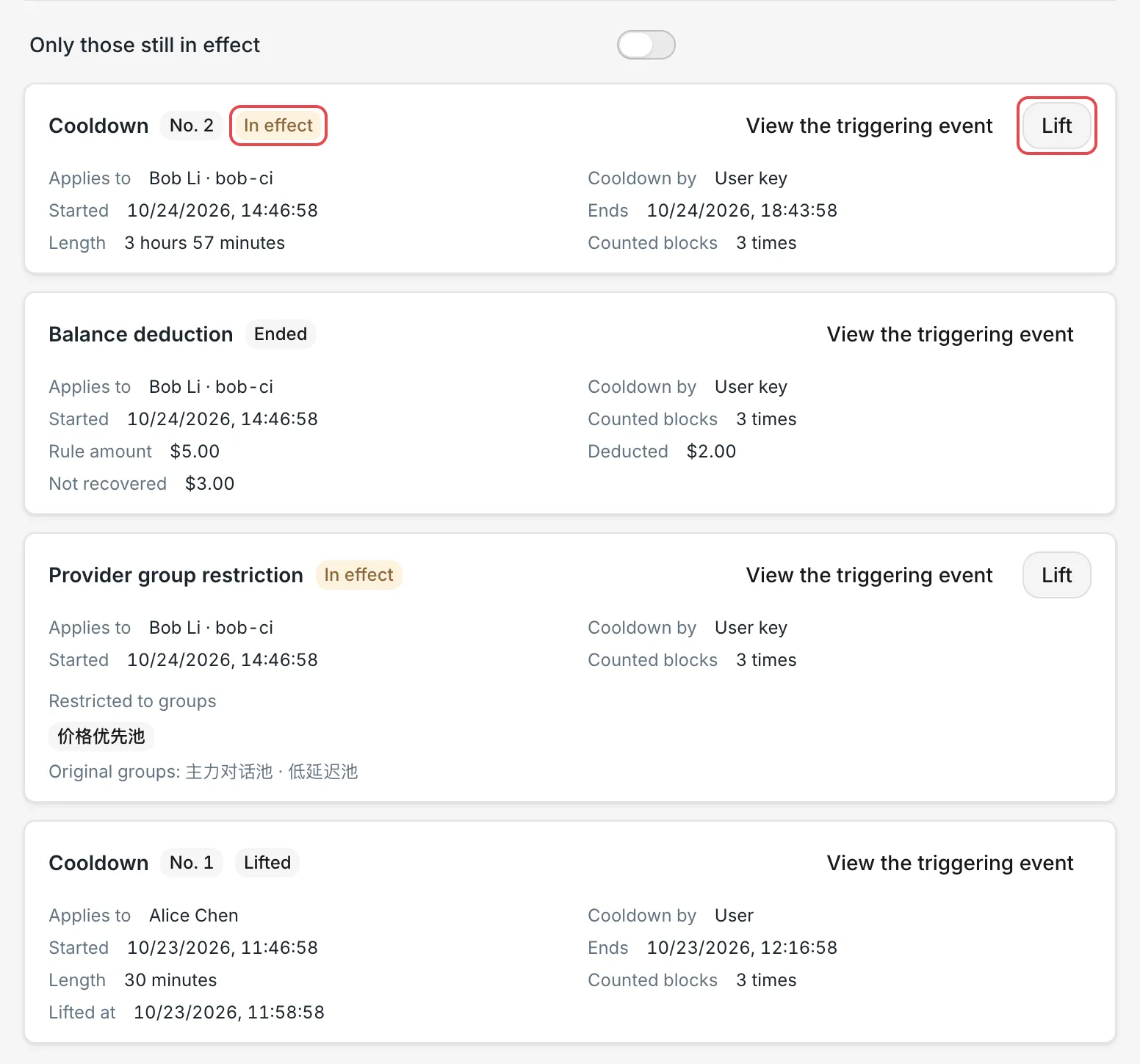Click the No. 2 badge
This screenshot has height=1064, width=1140.
[192, 126]
